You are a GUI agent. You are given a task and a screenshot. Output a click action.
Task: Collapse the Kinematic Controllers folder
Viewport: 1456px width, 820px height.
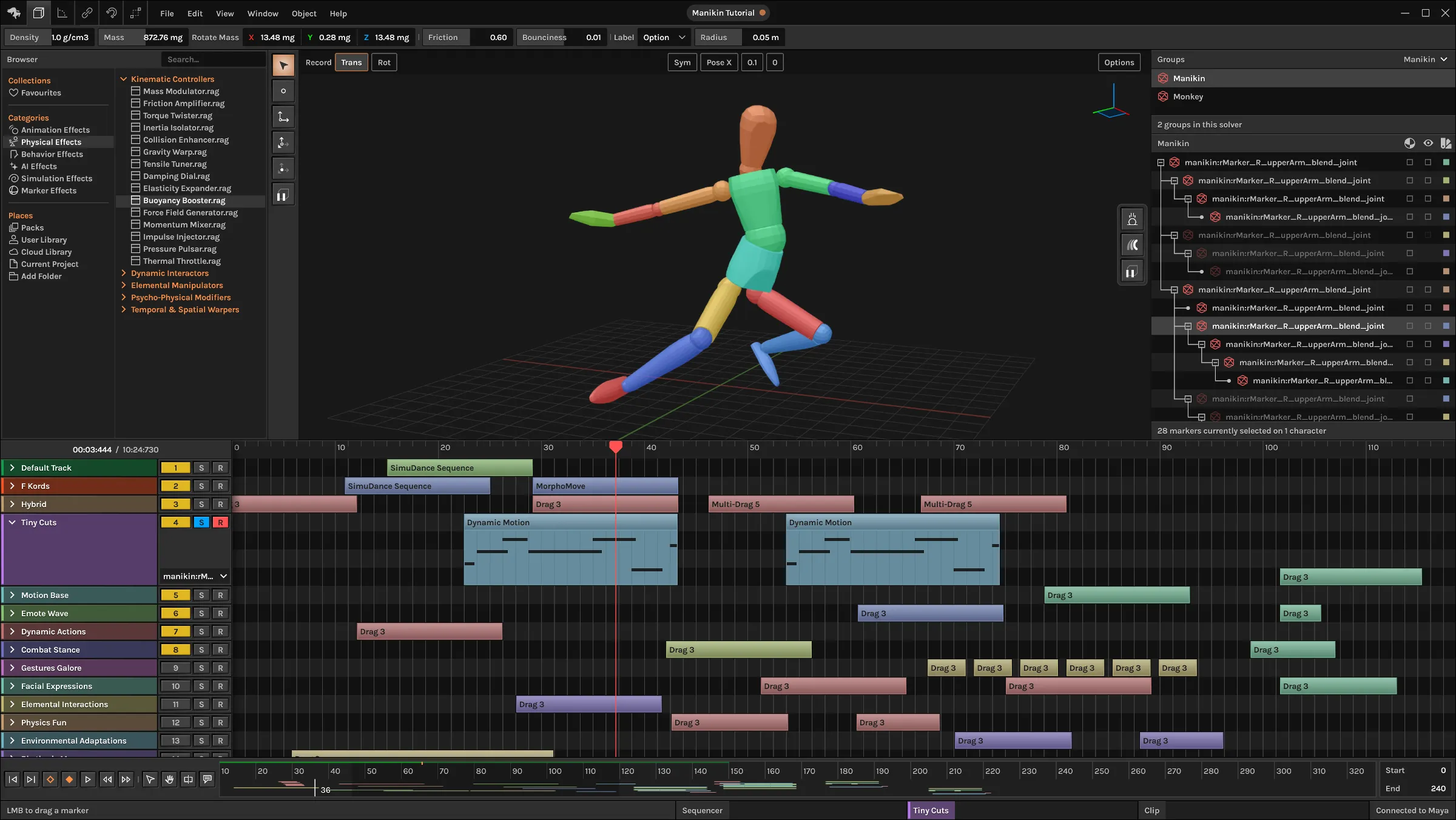pyautogui.click(x=124, y=79)
